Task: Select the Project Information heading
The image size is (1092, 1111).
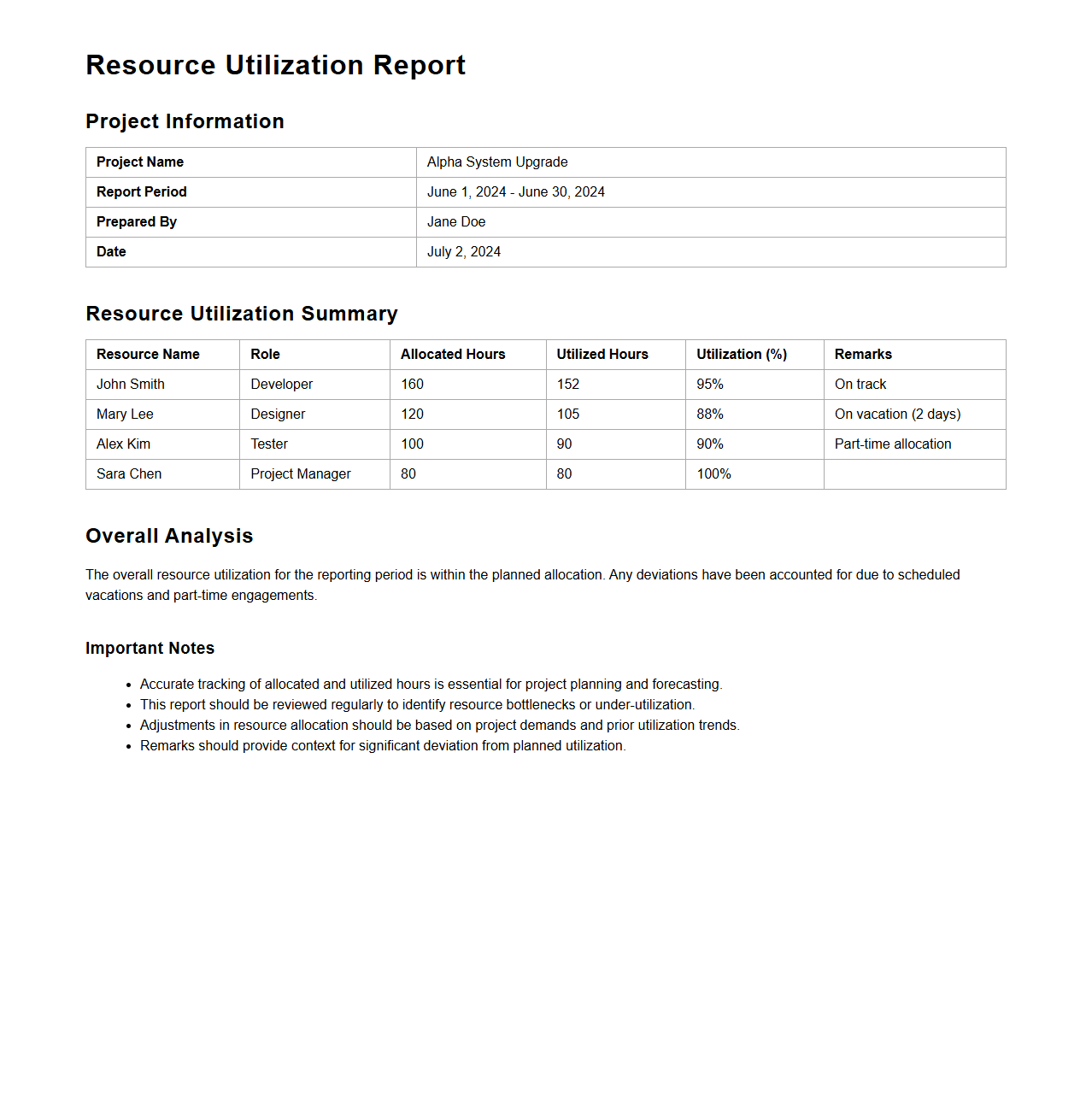Action: pyautogui.click(x=185, y=121)
